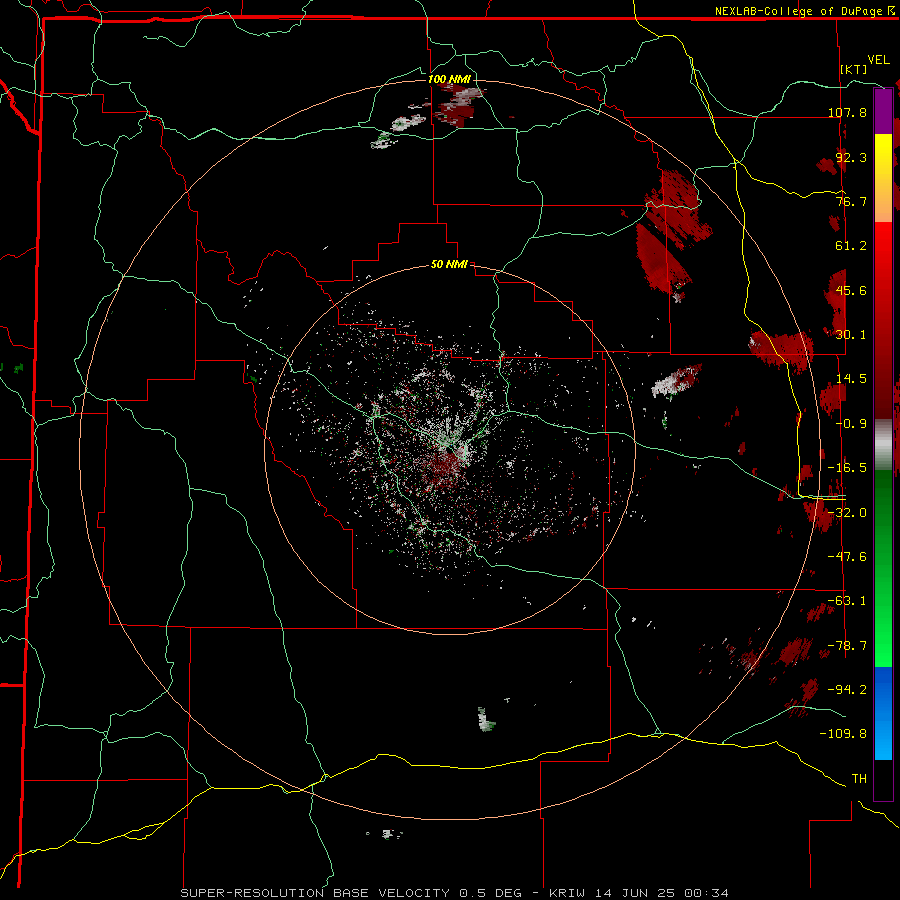
Task: Click the -47.6 velocity scale value
Action: click(847, 557)
